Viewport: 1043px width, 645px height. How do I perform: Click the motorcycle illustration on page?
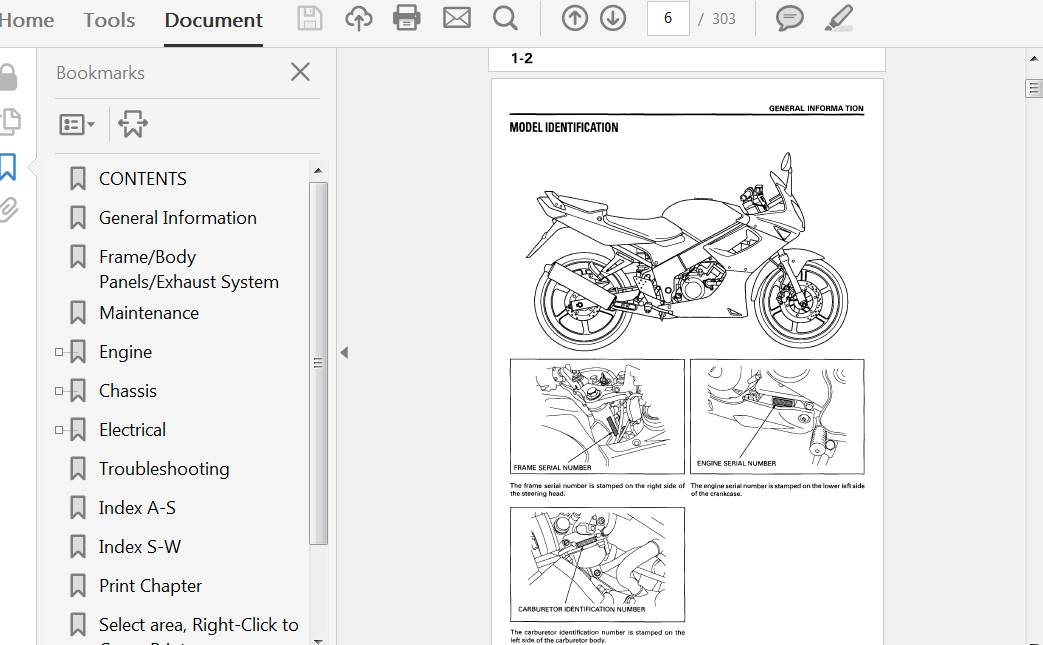pyautogui.click(x=689, y=250)
